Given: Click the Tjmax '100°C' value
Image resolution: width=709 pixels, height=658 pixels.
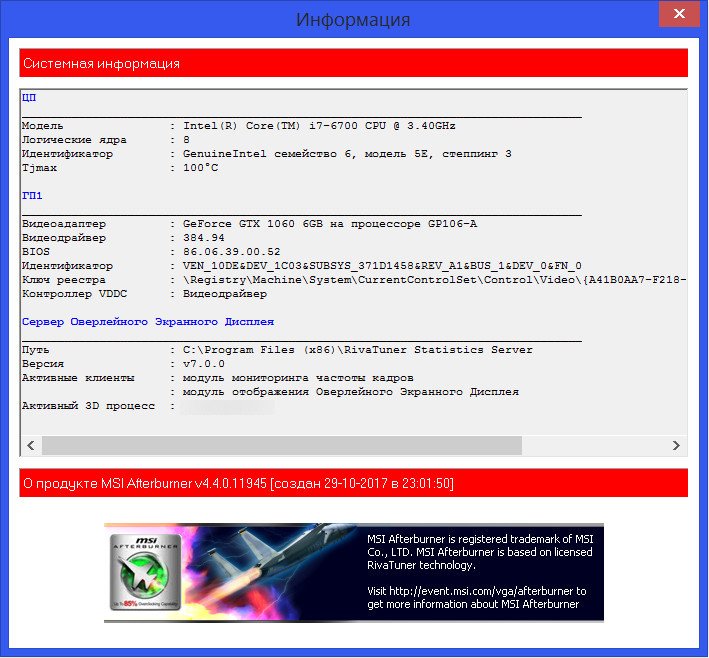Looking at the screenshot, I should point(200,168).
